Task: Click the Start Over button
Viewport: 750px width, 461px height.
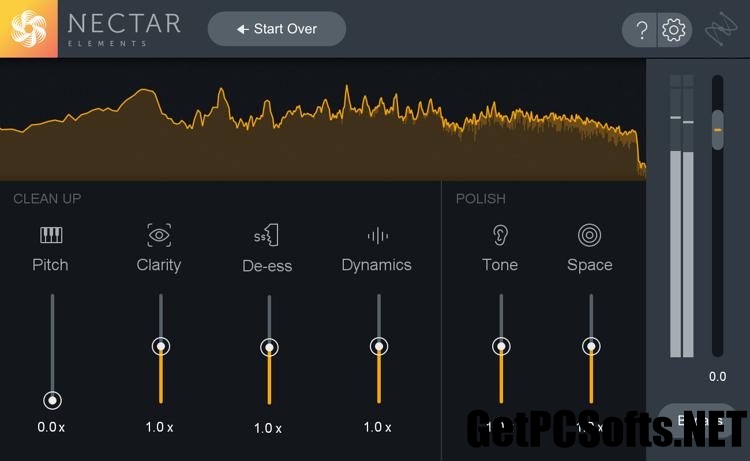Action: (277, 29)
